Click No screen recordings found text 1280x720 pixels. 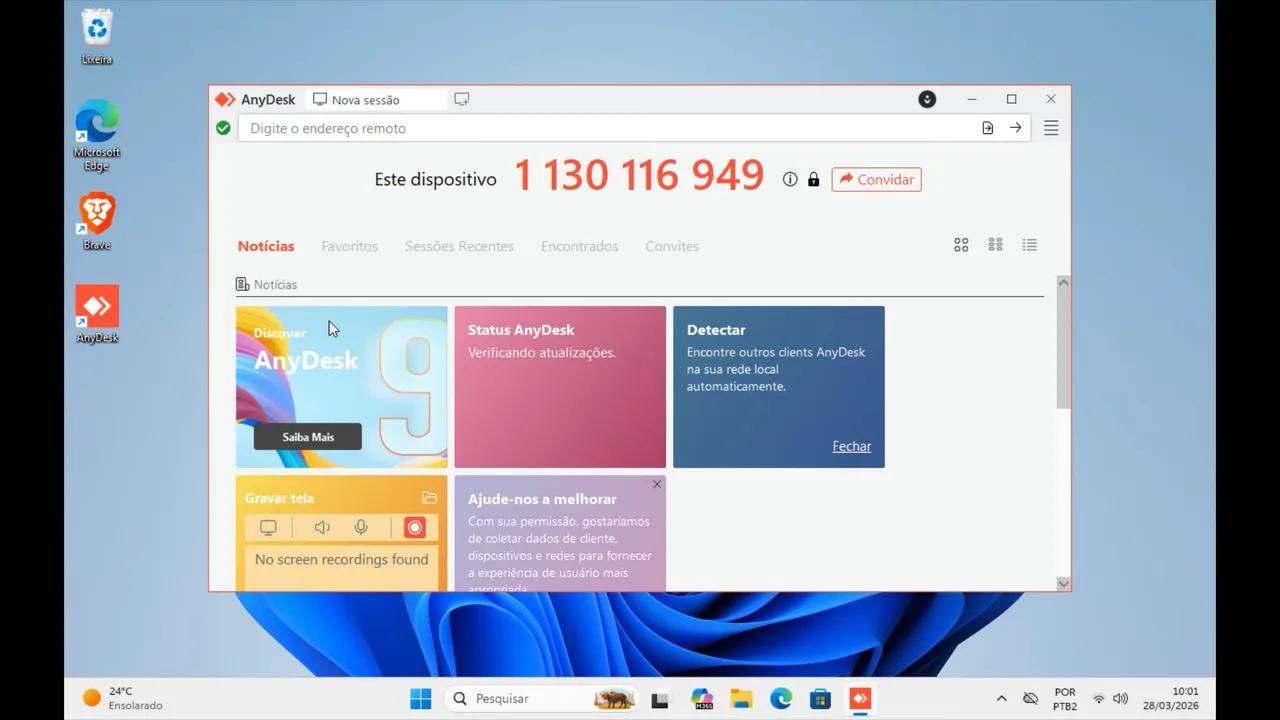click(341, 560)
